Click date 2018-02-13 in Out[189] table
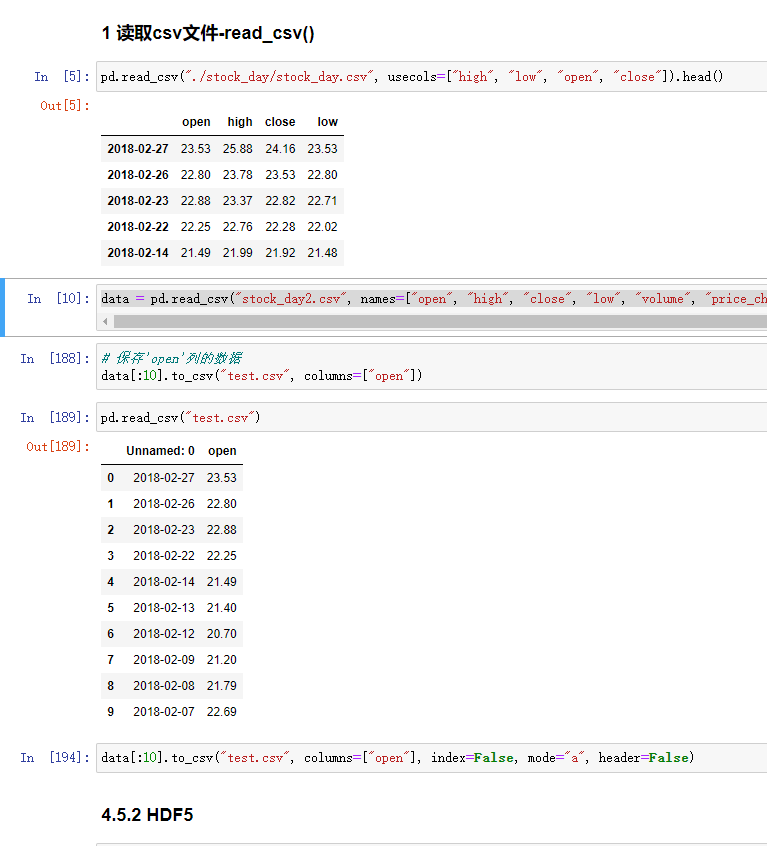The height and width of the screenshot is (846, 767). click(164, 608)
